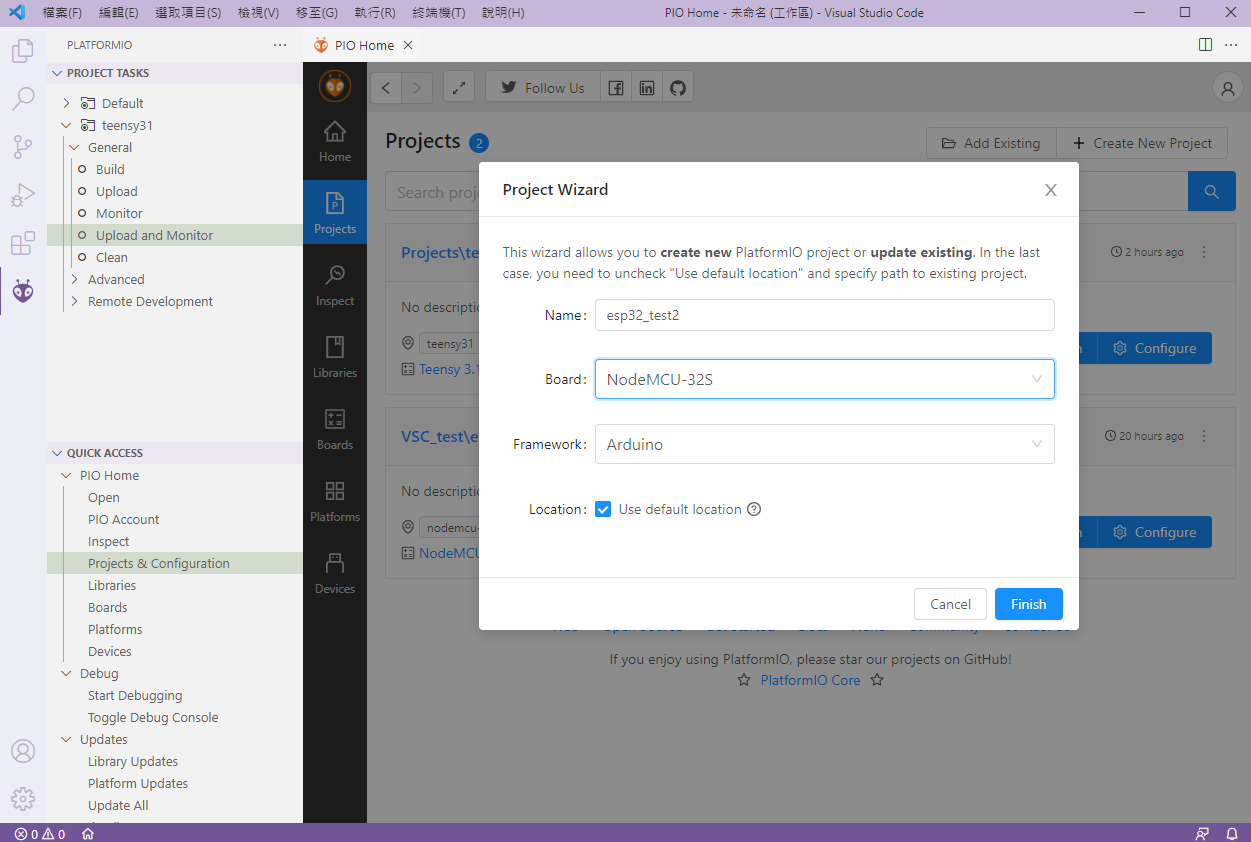Run the Clean task under General

click(x=175, y=257)
